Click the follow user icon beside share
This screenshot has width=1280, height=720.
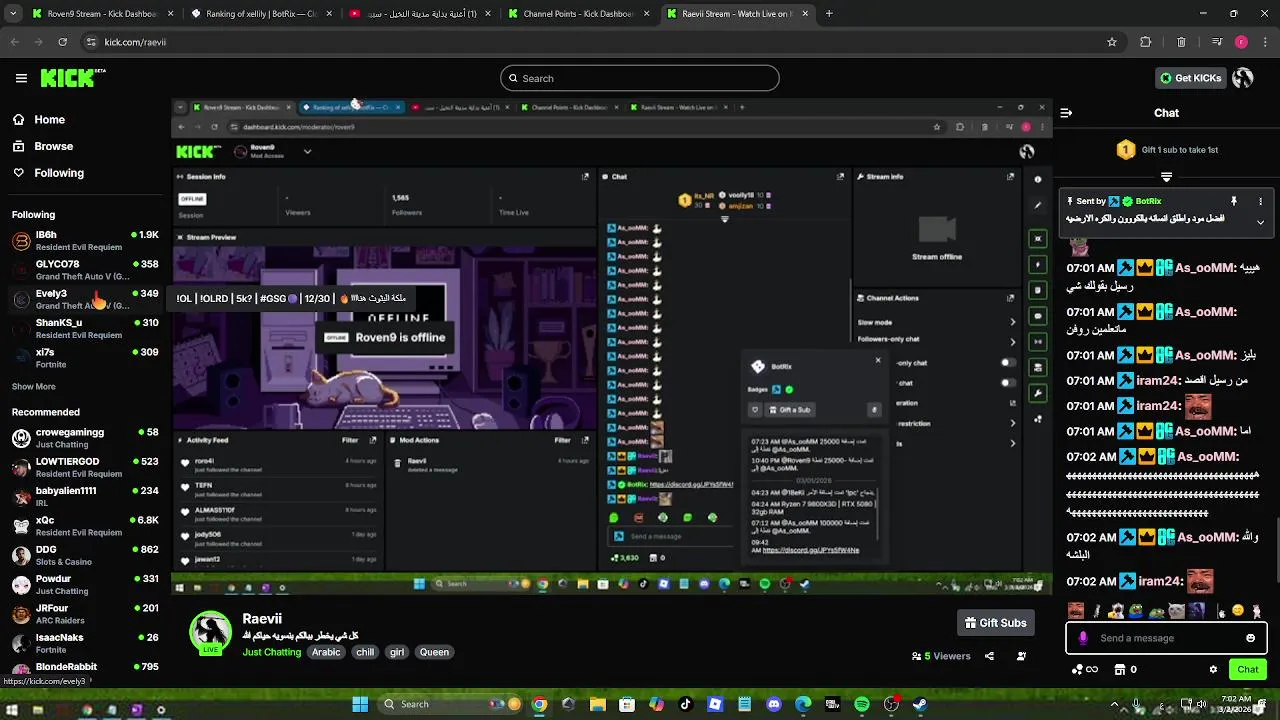[x=1021, y=656]
